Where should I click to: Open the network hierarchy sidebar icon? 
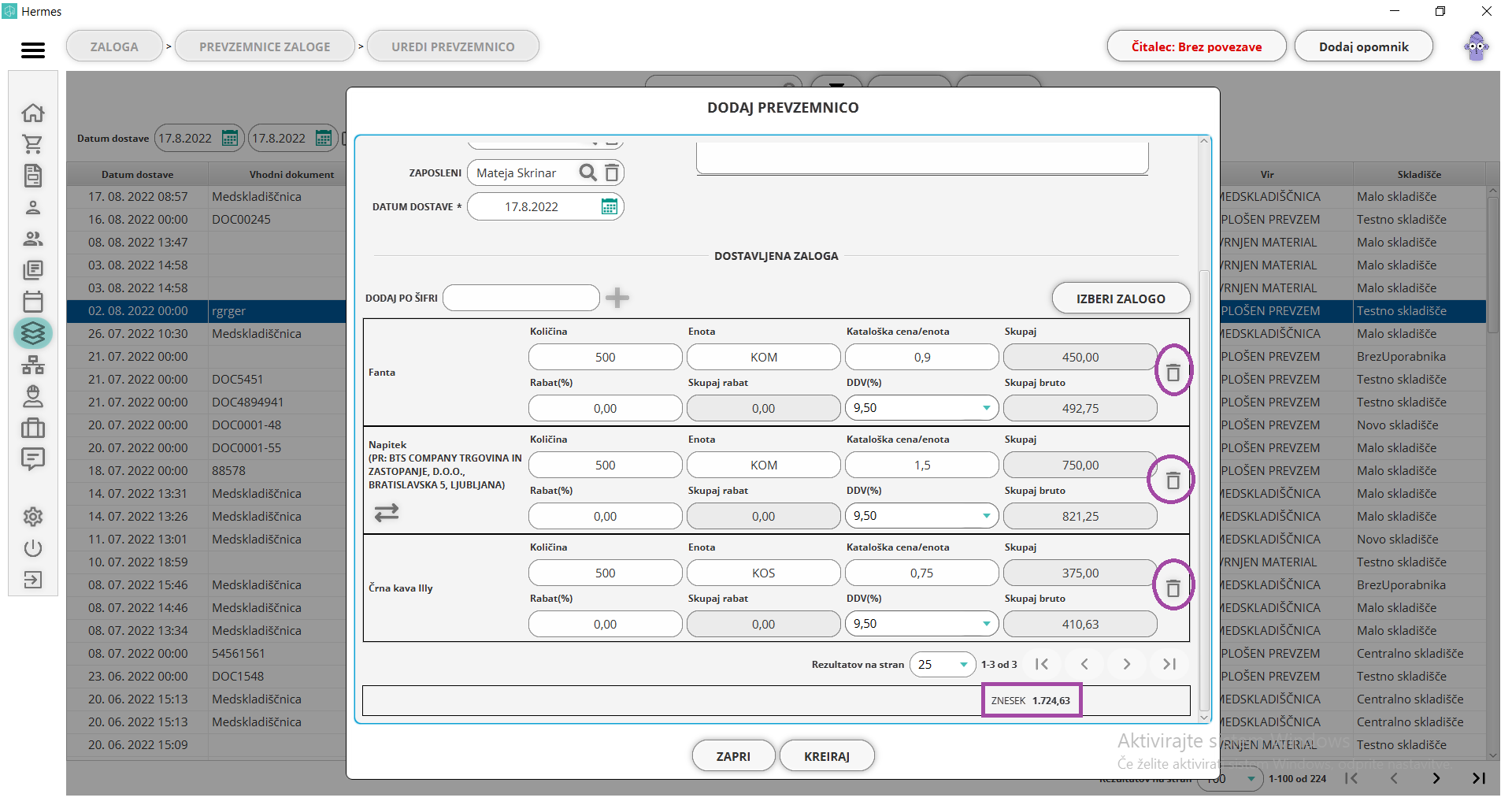[x=33, y=365]
